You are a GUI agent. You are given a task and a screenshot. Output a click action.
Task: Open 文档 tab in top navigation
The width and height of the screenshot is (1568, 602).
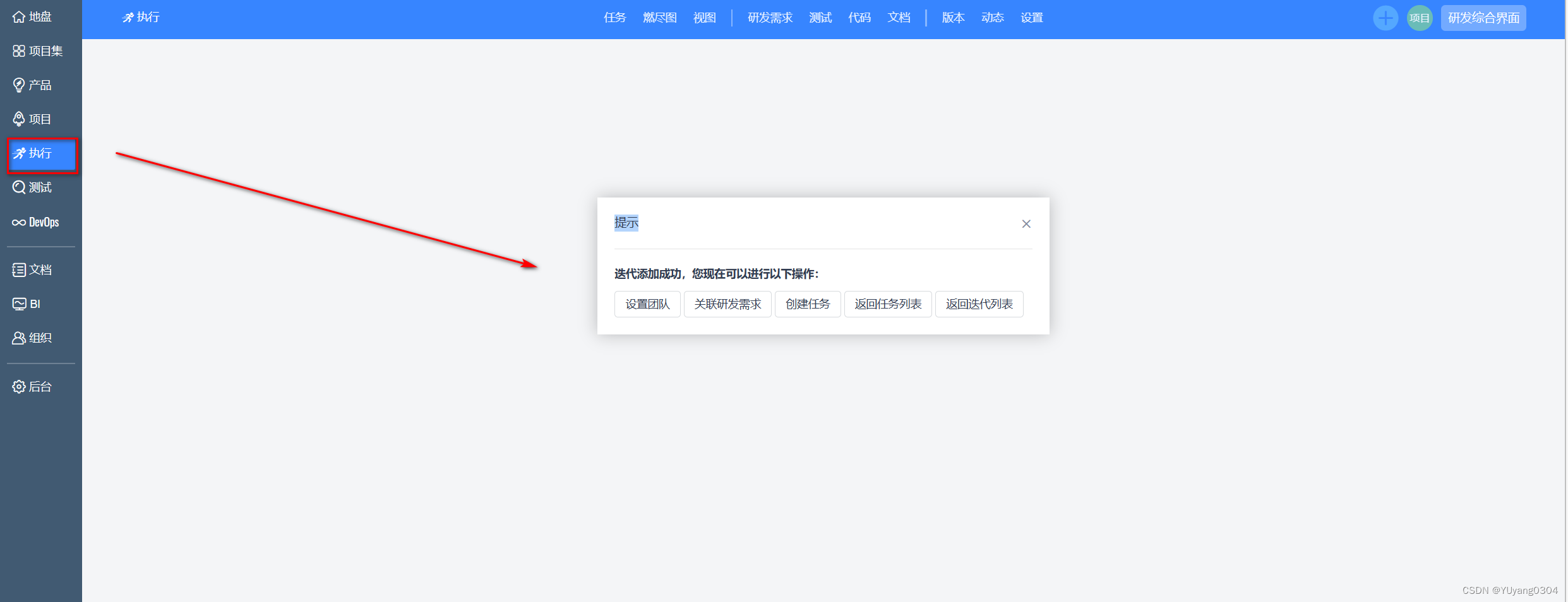pos(899,18)
